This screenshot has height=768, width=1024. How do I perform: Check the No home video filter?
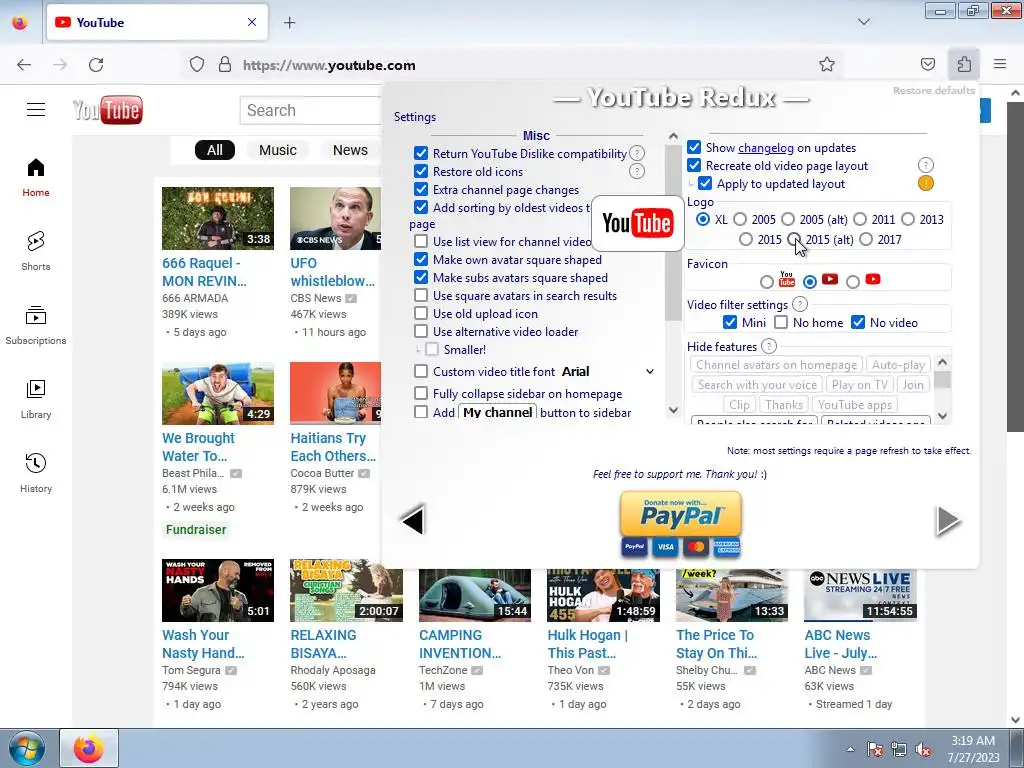point(781,322)
